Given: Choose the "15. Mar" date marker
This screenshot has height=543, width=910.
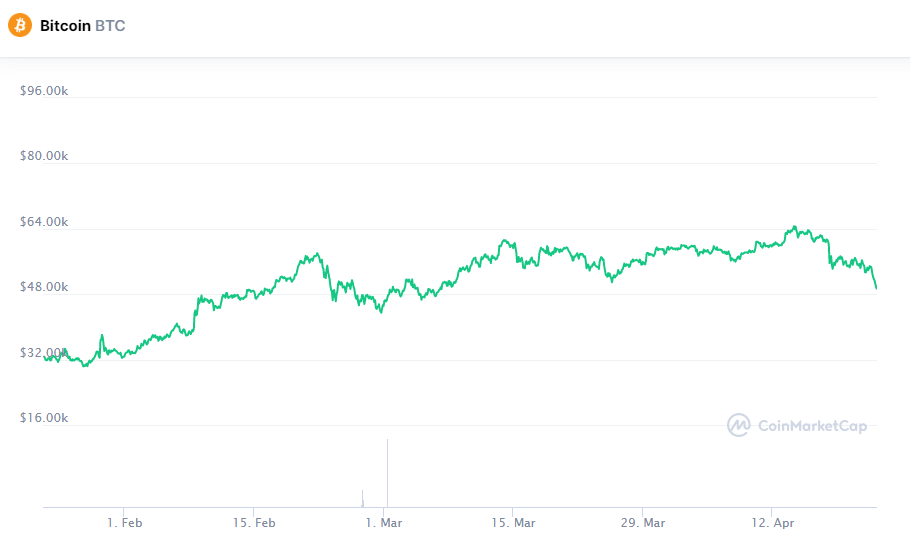Looking at the screenshot, I should [x=513, y=523].
